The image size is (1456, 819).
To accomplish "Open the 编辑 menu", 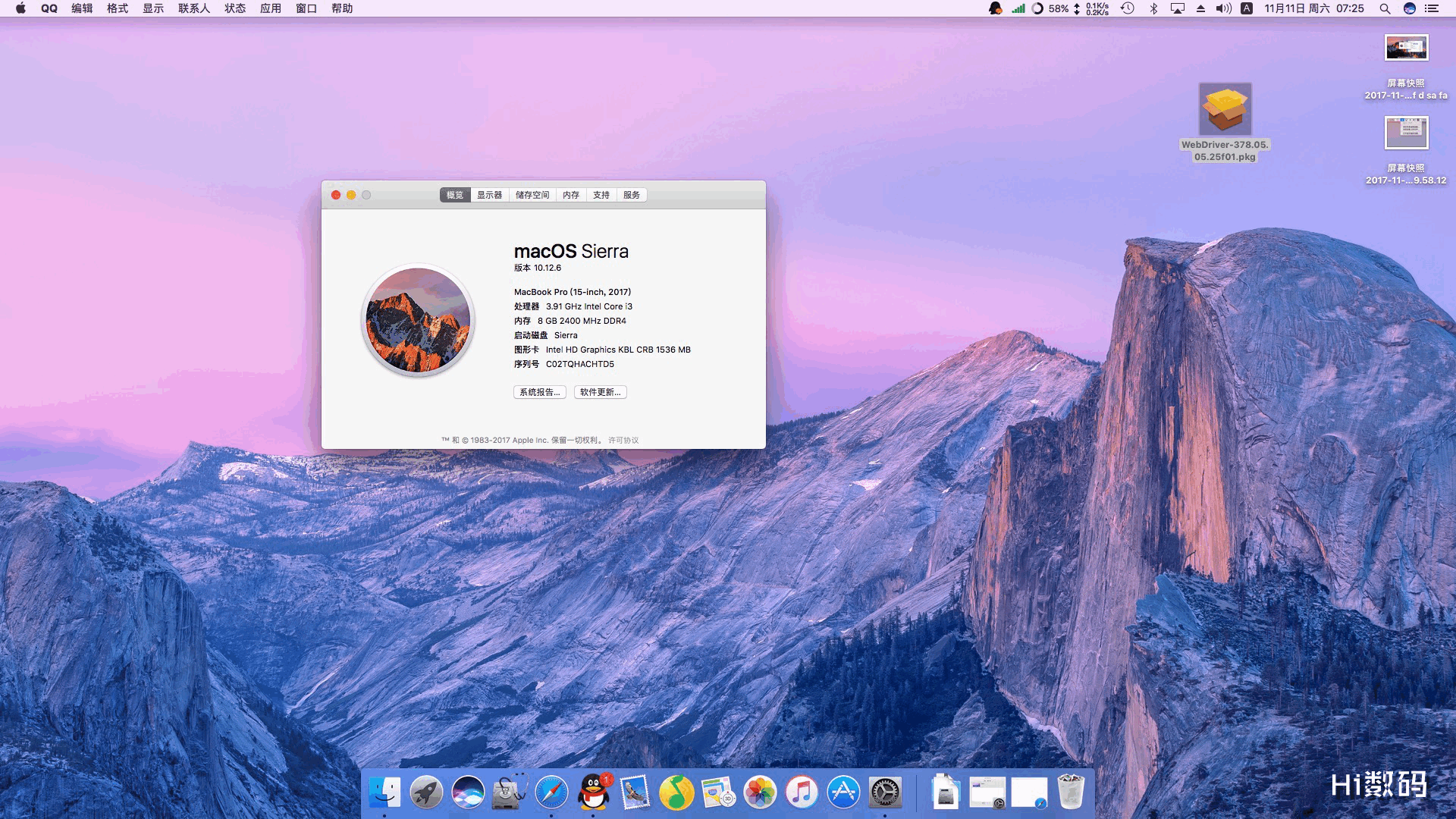I will point(82,8).
